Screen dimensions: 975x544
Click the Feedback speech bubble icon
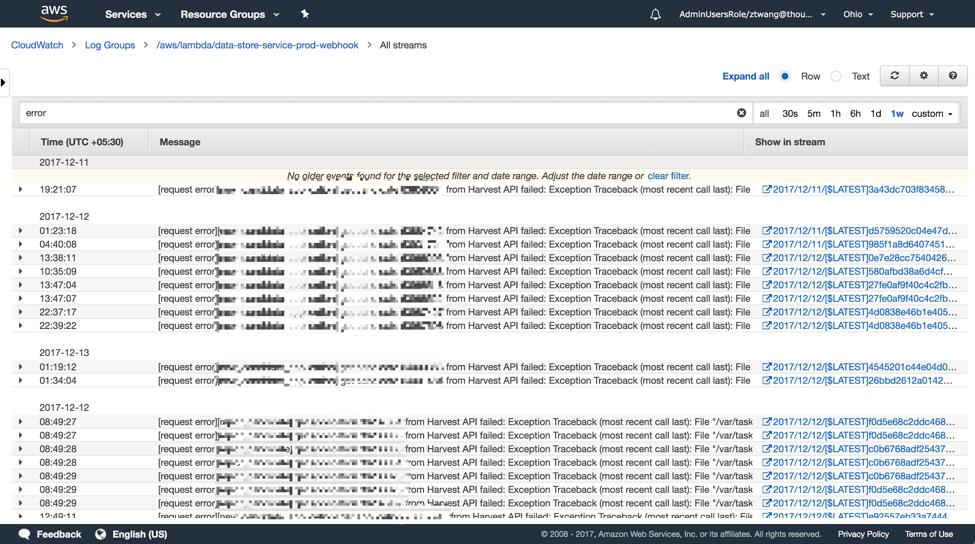click(x=25, y=534)
